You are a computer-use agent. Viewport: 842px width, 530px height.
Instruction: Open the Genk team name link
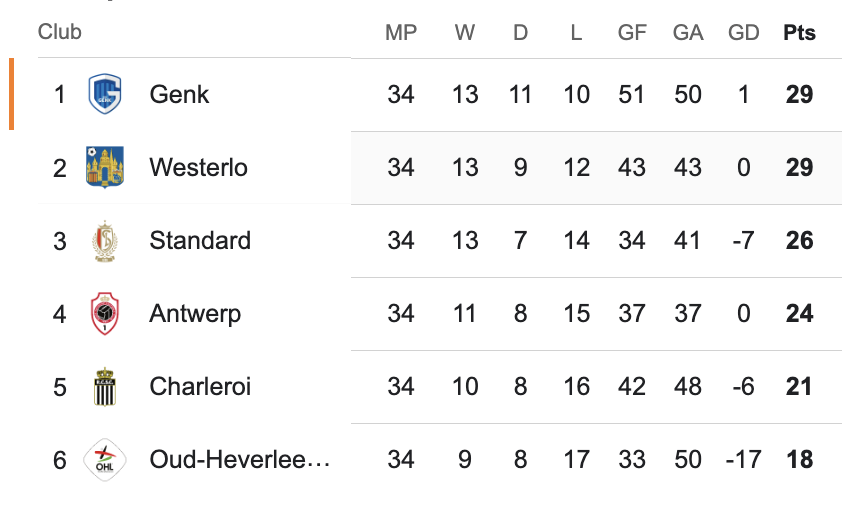coord(179,94)
